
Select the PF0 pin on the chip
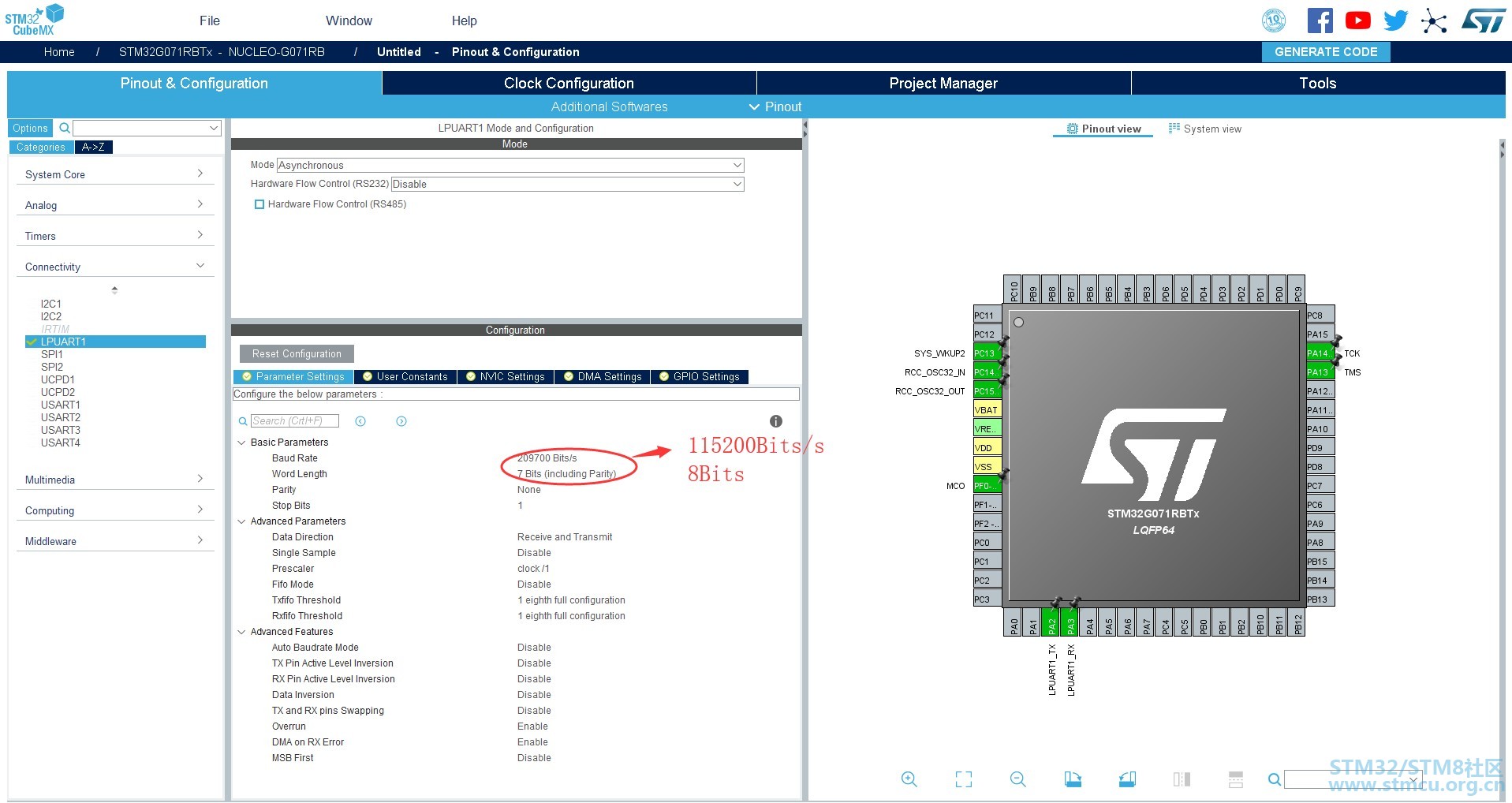987,485
